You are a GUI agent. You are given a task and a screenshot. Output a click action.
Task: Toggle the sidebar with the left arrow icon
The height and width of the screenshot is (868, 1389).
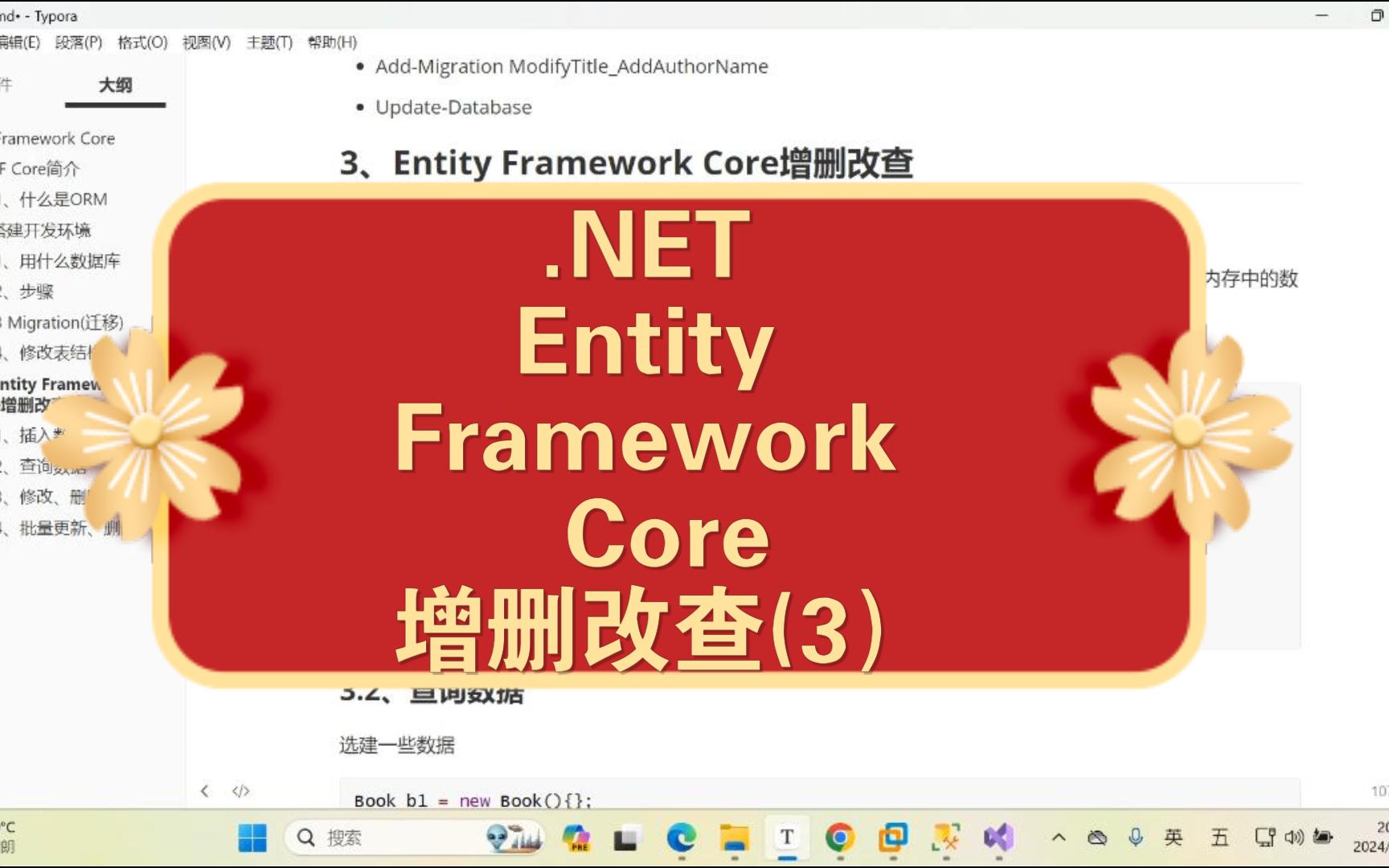(x=205, y=791)
